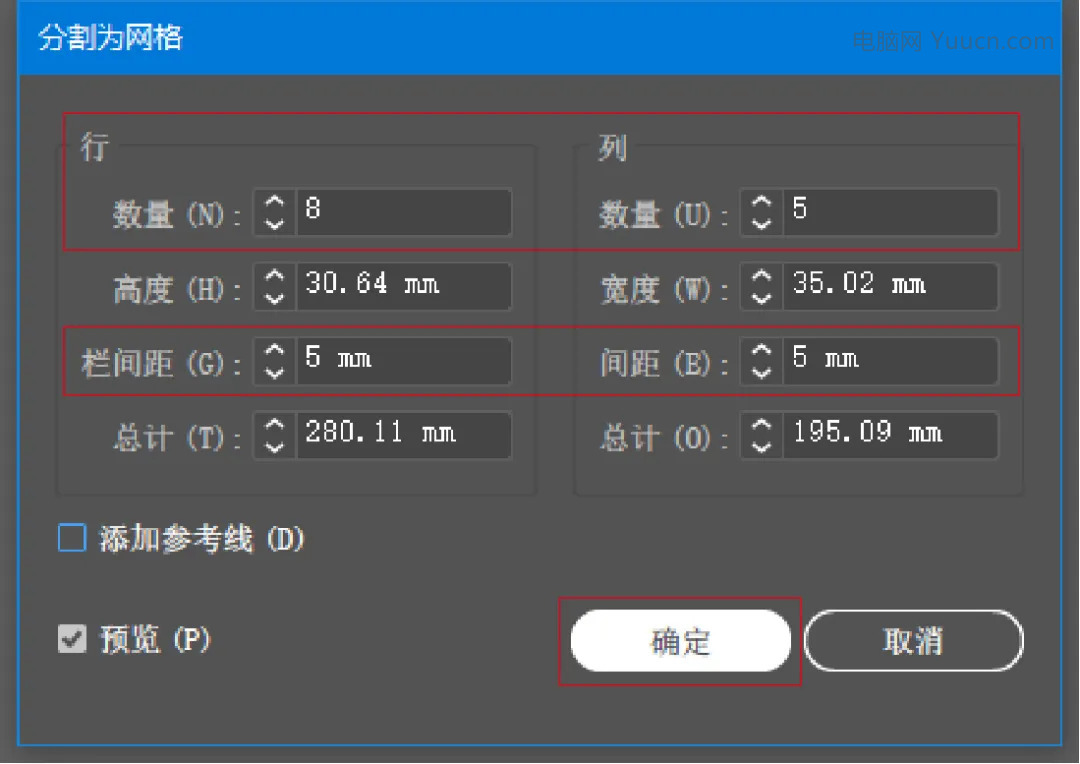The image size is (1080, 764).
Task: Uncheck the 预览 (P) preview checkbox
Action: (72, 639)
